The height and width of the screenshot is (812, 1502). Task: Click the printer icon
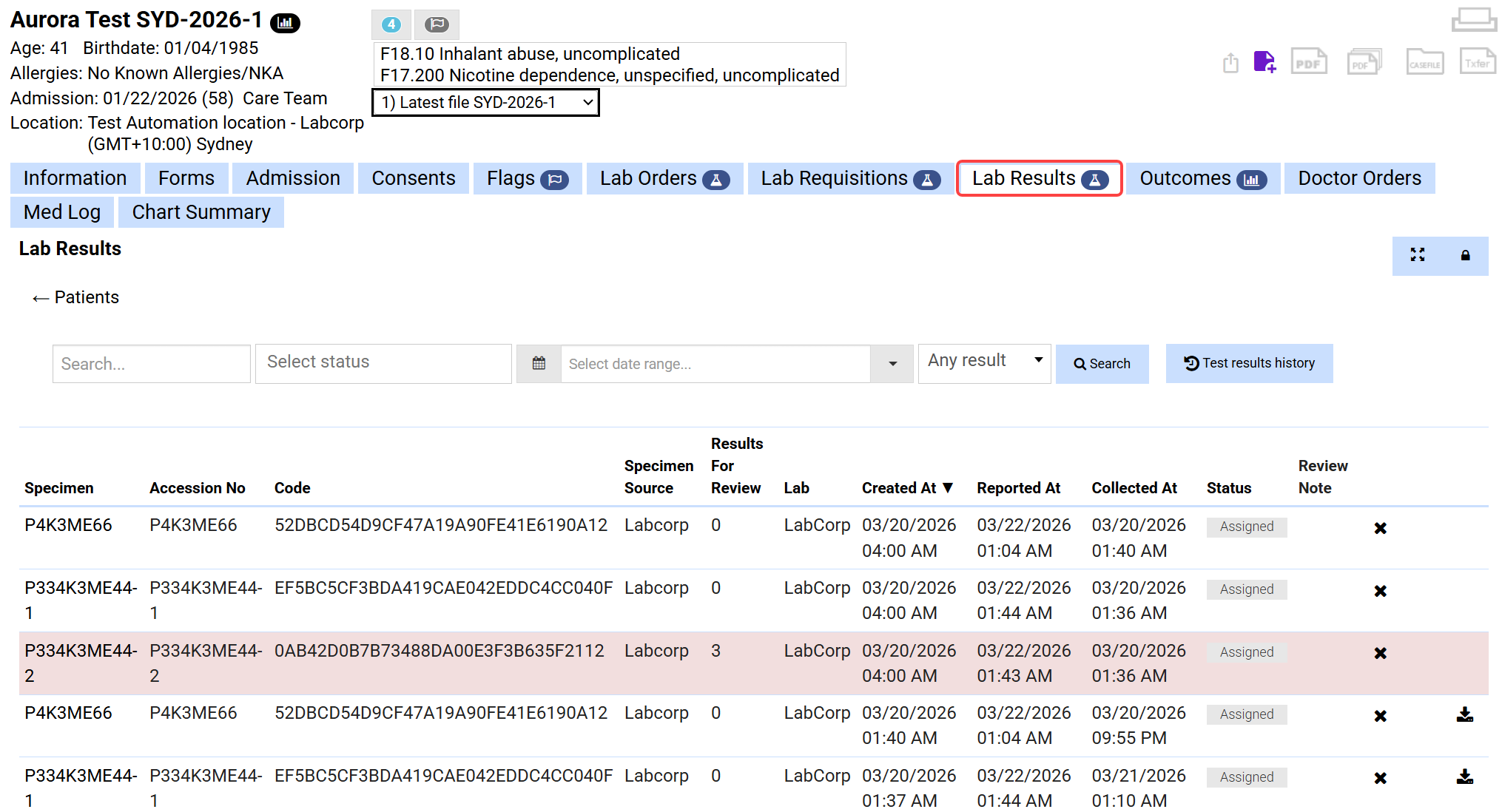click(x=1473, y=19)
